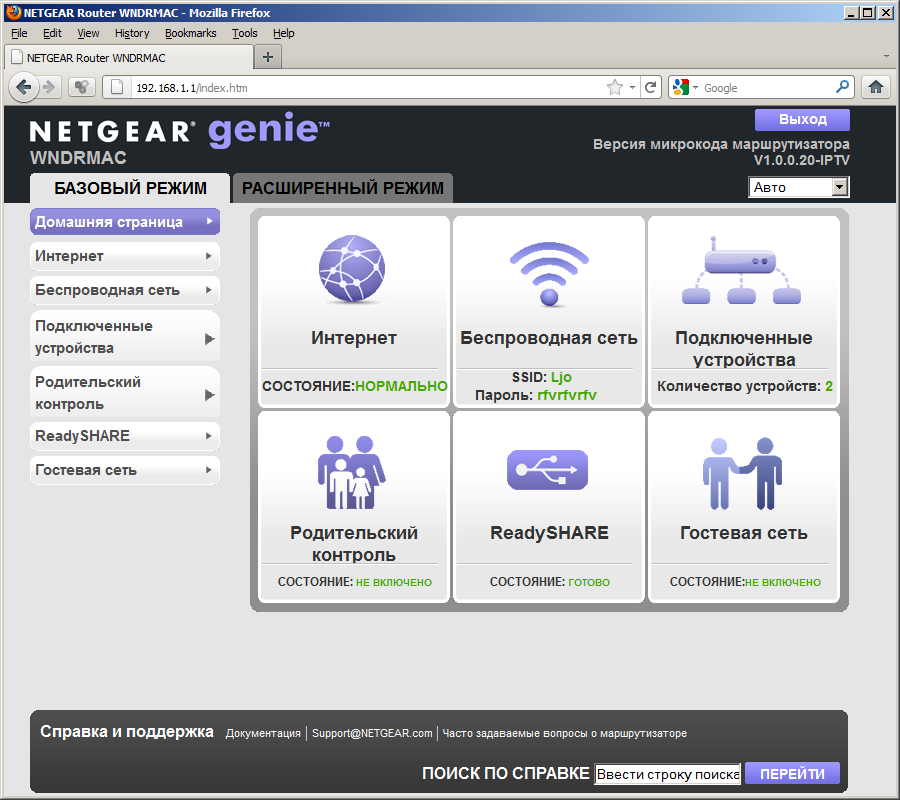
Task: Click the toolbar icon beside forward arrow
Action: click(x=82, y=87)
